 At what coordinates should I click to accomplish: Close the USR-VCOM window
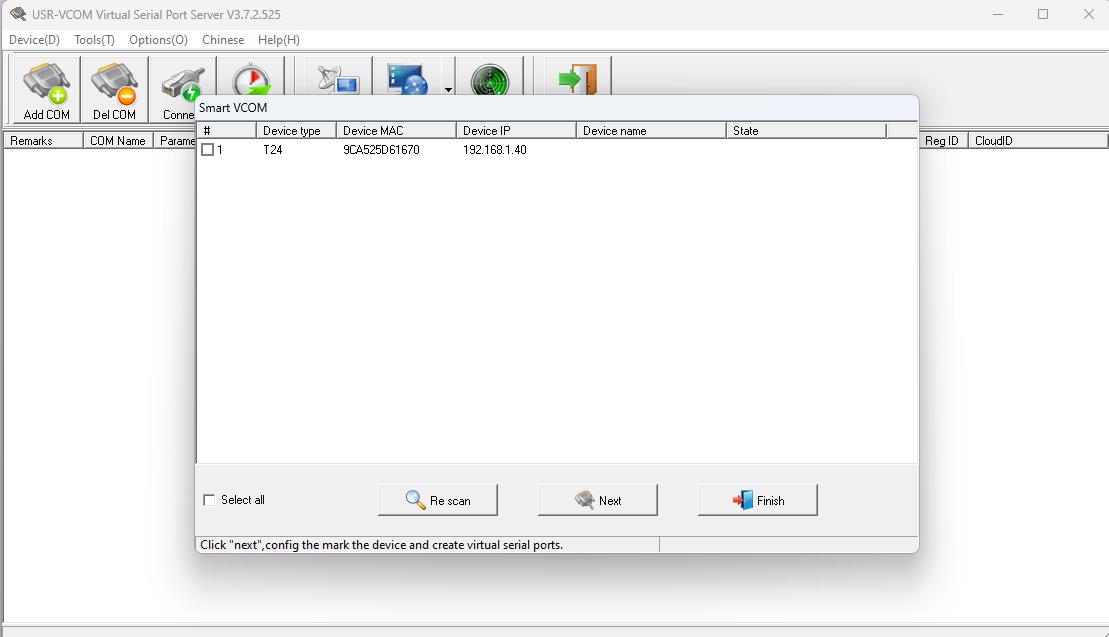pyautogui.click(x=1088, y=14)
